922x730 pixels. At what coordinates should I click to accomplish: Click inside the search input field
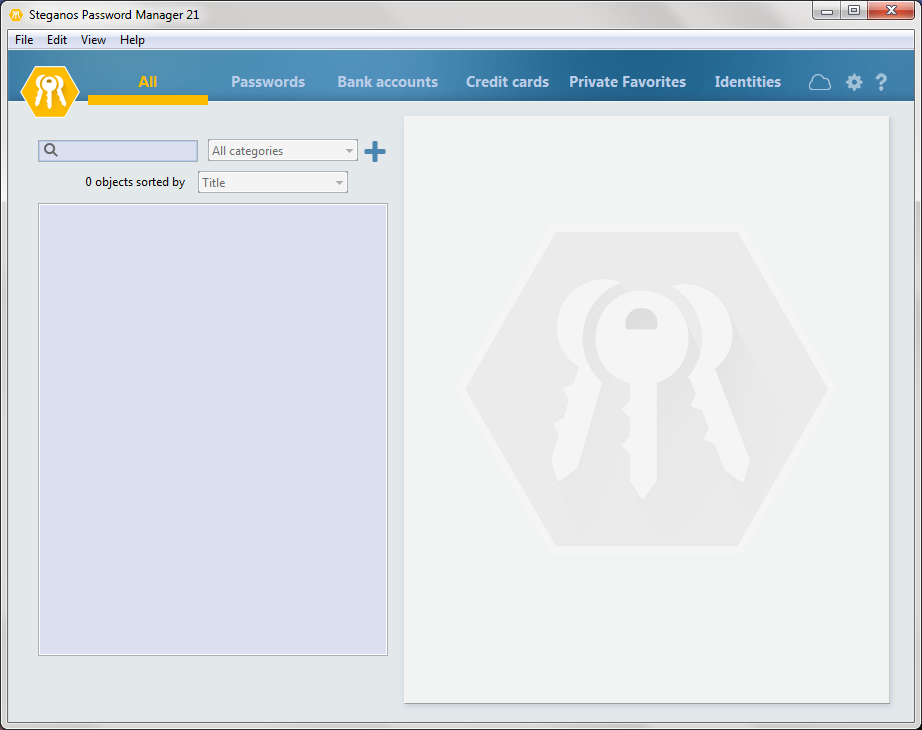coord(125,150)
